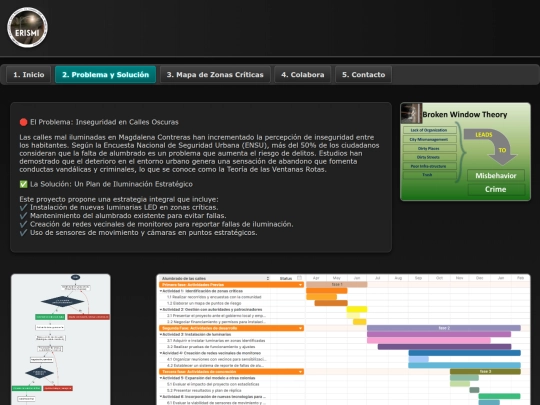The width and height of the screenshot is (540, 405).
Task: Click the Lack of Organization box
Action: click(x=429, y=130)
